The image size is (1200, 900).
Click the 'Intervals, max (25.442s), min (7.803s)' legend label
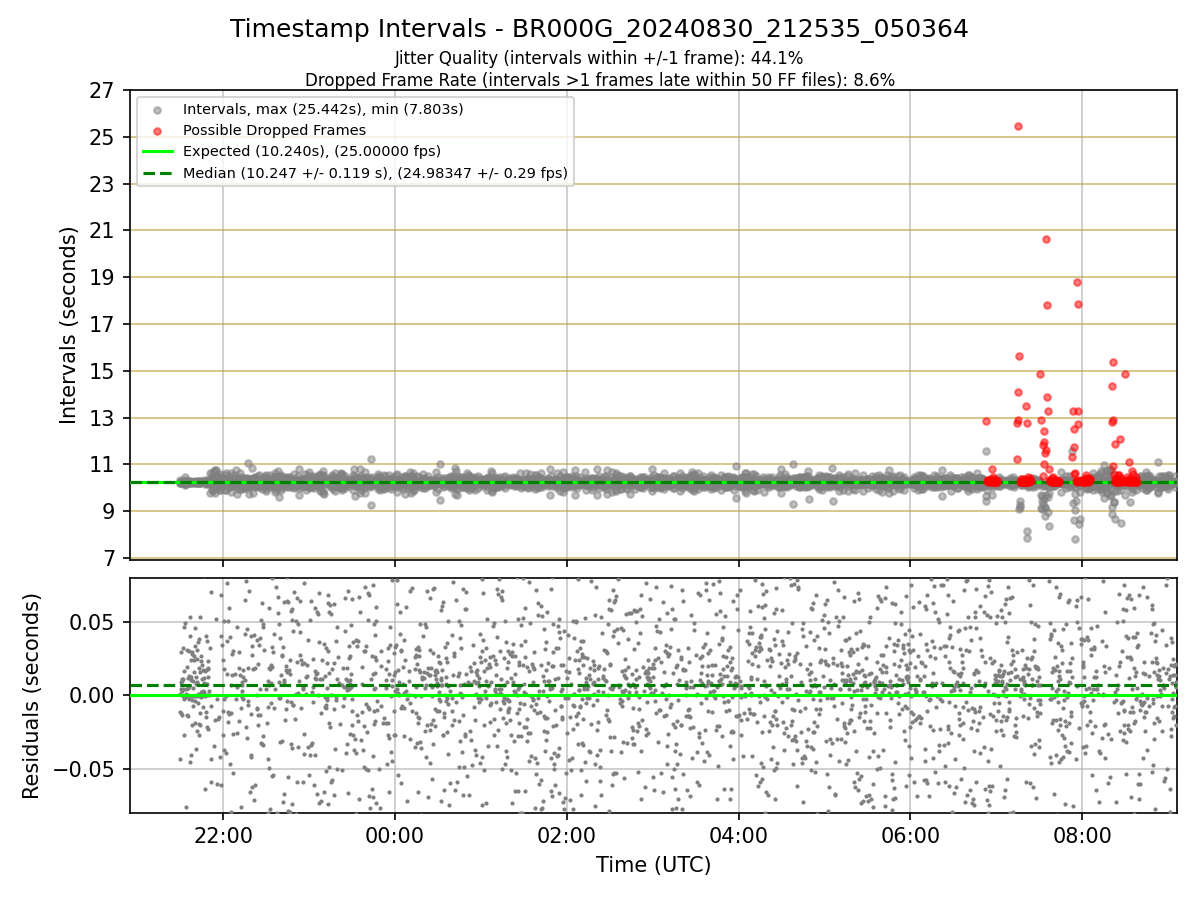click(323, 108)
